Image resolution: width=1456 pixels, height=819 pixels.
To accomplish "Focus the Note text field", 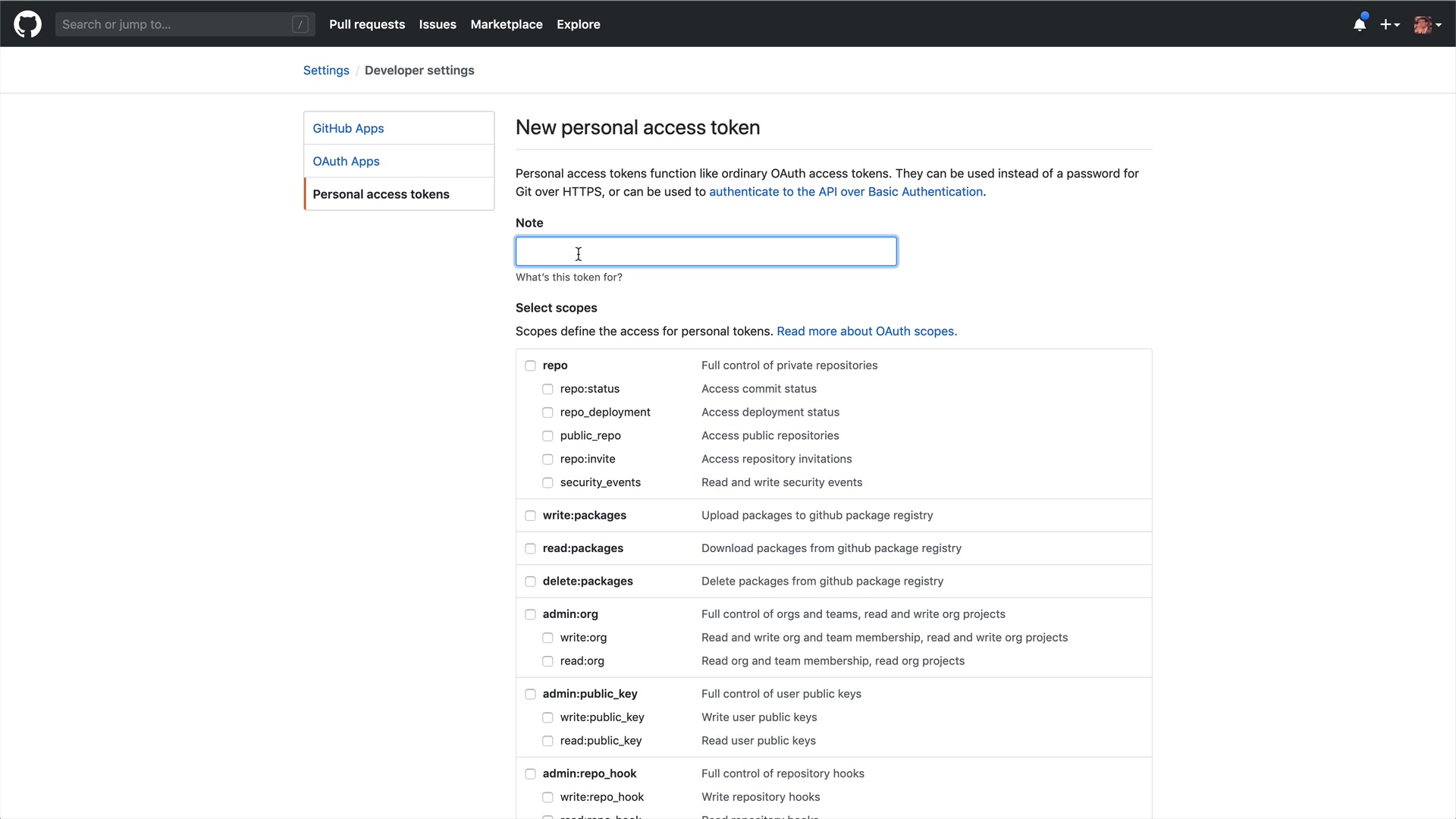I will click(x=705, y=252).
